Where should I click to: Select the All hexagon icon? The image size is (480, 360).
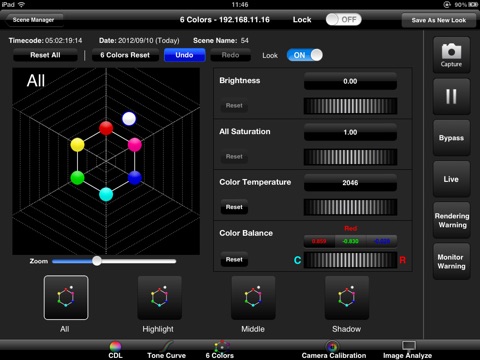point(66,298)
